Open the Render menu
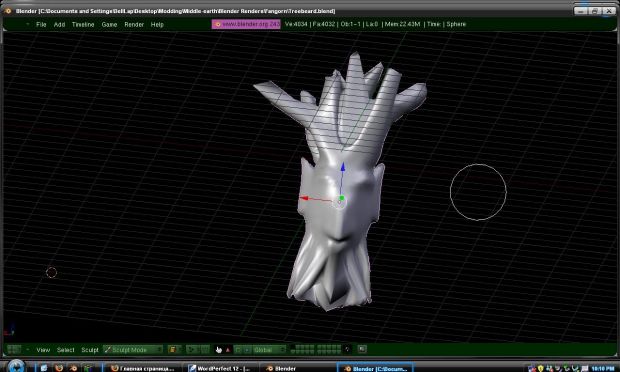Viewport: 620px width, 372px height. click(x=134, y=25)
